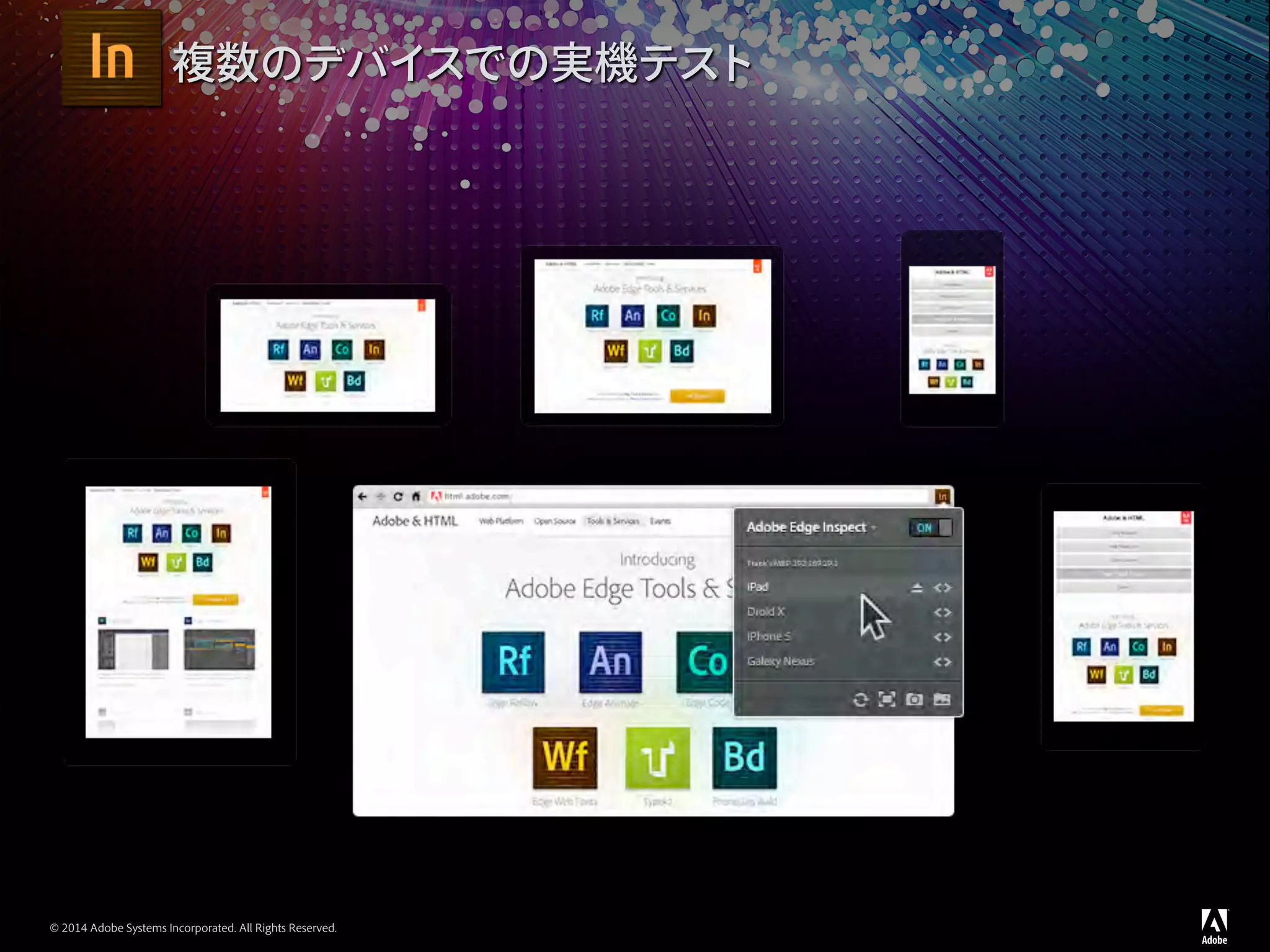The height and width of the screenshot is (952, 1270).
Task: Open the Tools & Services menu item
Action: pos(613,521)
